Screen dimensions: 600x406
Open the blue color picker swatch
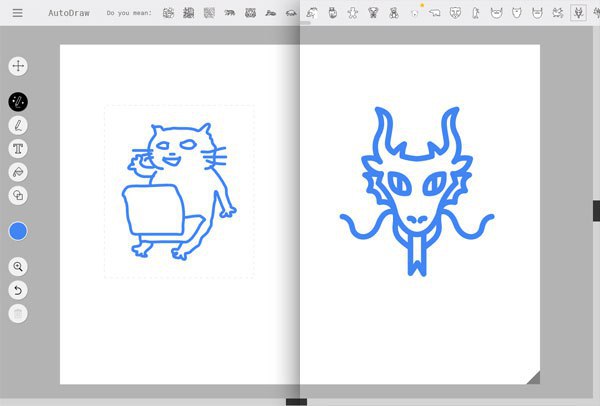(x=18, y=231)
